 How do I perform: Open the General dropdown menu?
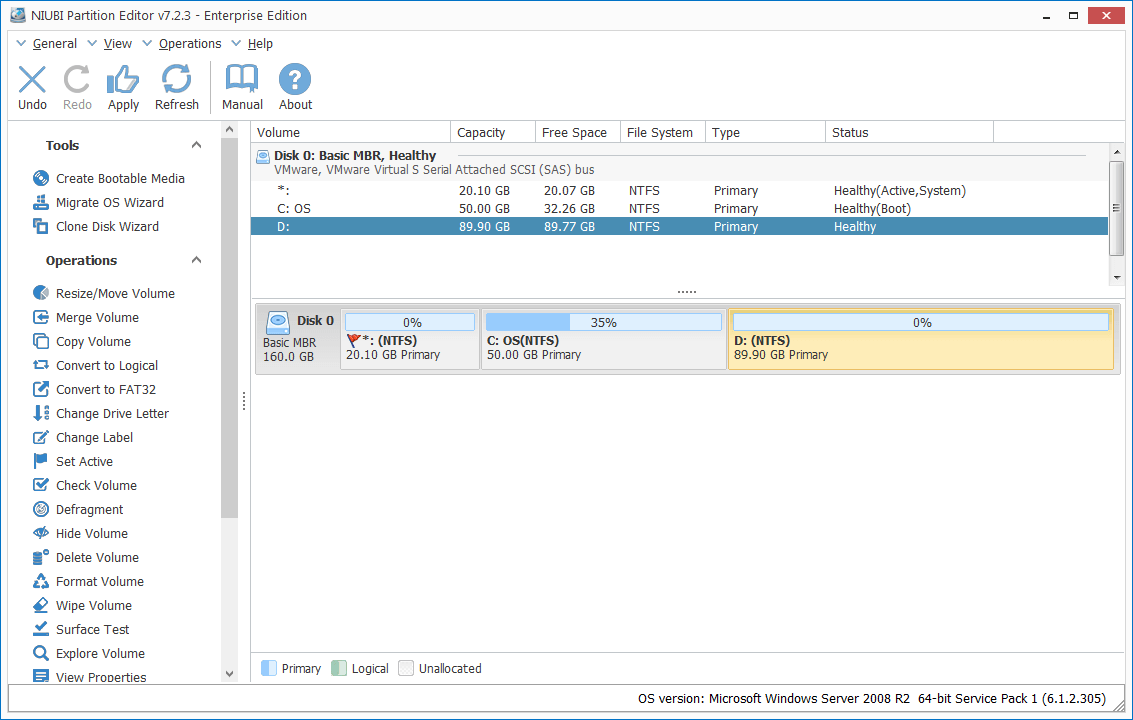[54, 44]
